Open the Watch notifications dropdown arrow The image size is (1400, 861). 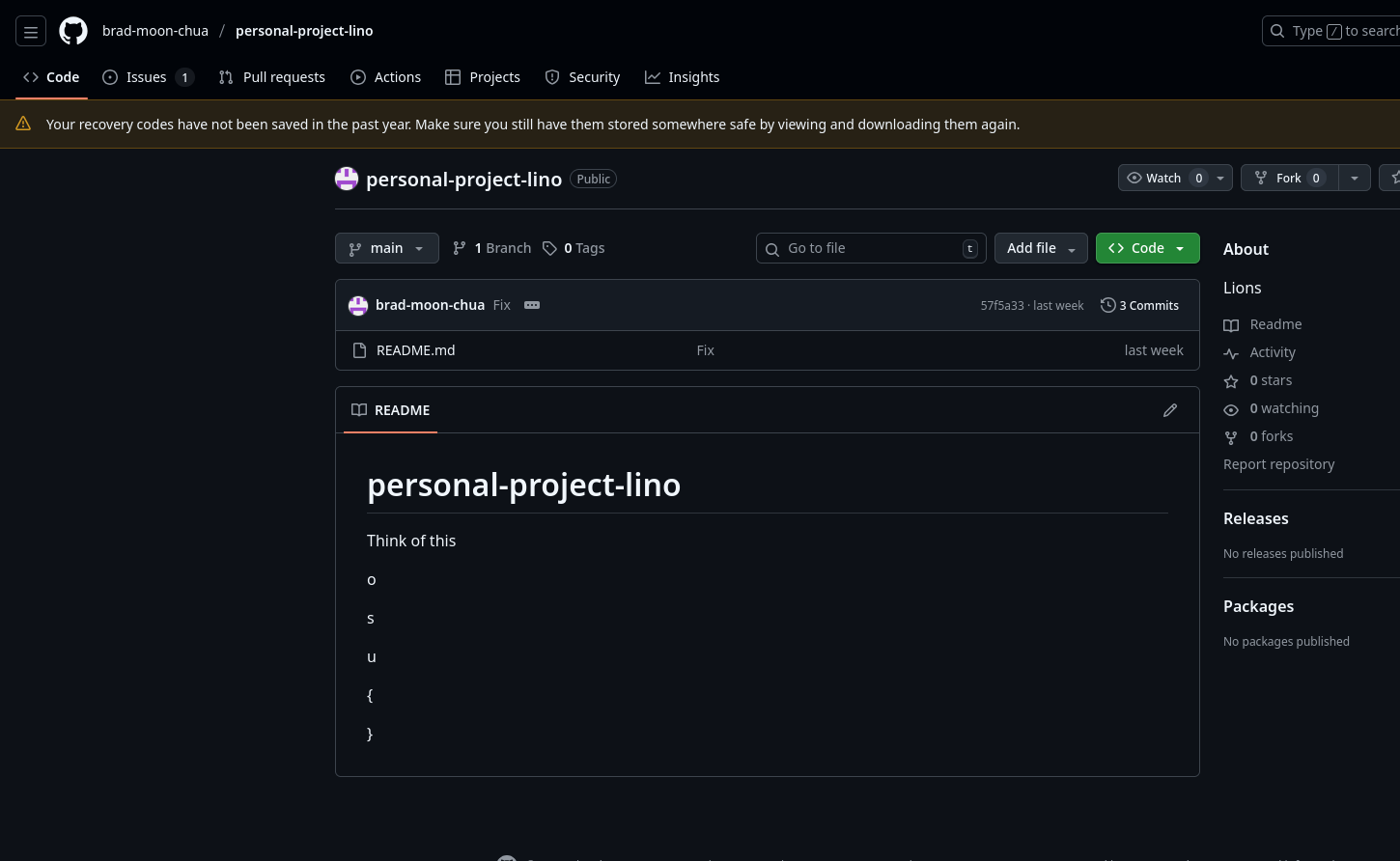(x=1220, y=178)
